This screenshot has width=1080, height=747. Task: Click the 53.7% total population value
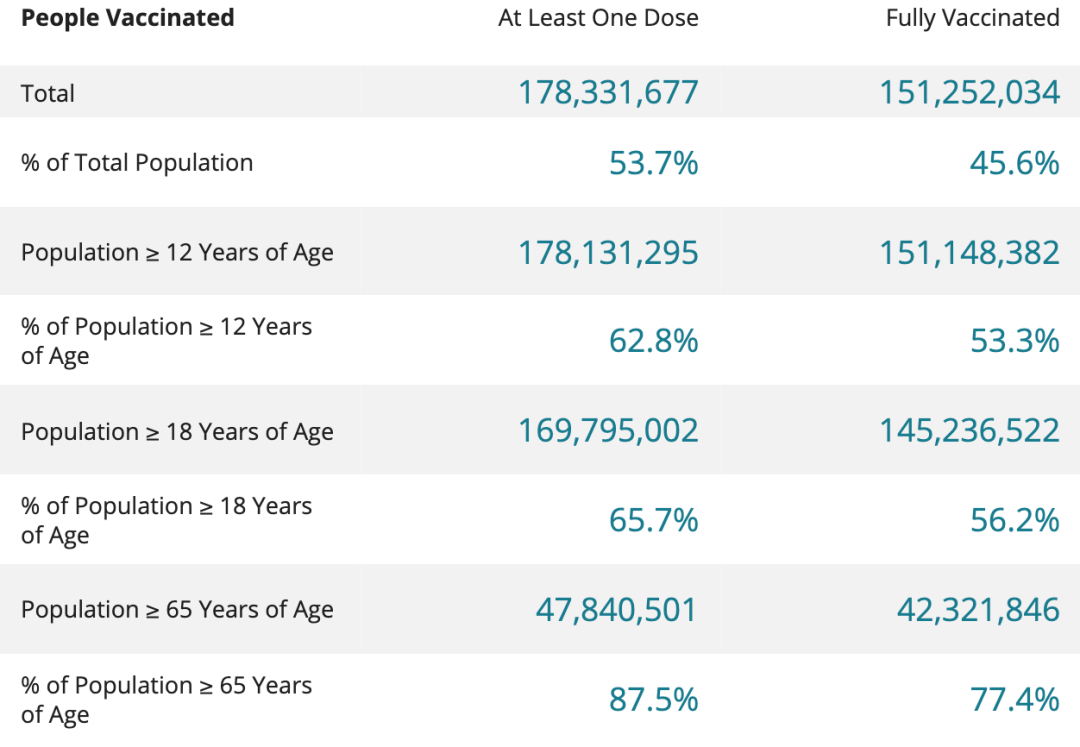click(653, 163)
